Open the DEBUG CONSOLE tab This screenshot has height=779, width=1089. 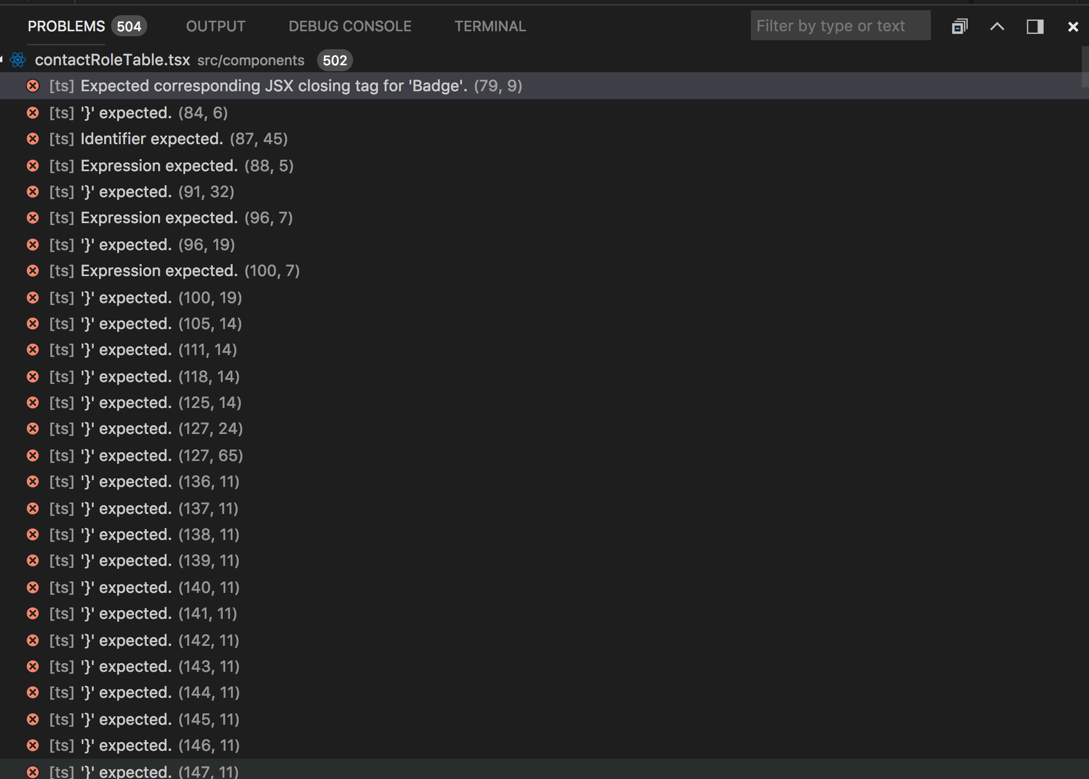(x=350, y=26)
